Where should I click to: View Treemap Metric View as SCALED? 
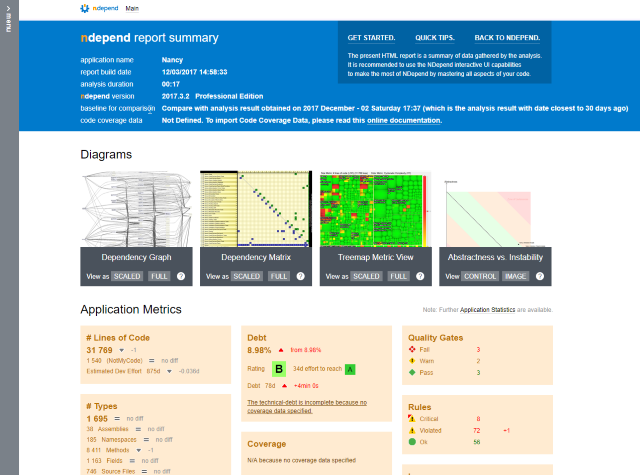click(x=366, y=276)
